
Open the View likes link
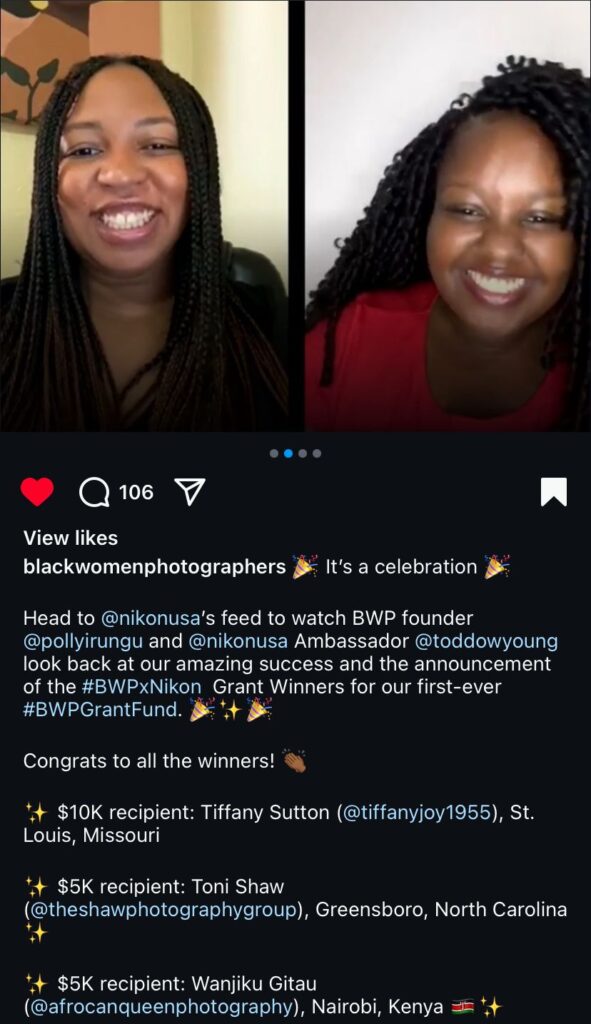point(71,538)
